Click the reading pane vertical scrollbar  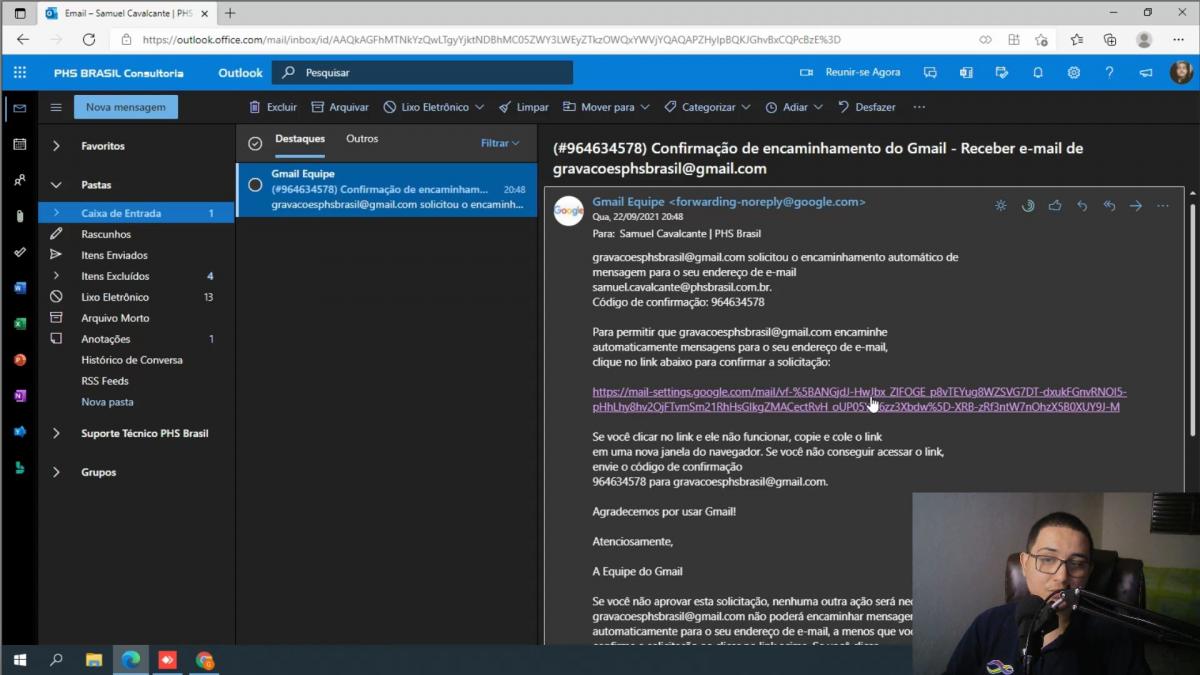coord(1191,320)
